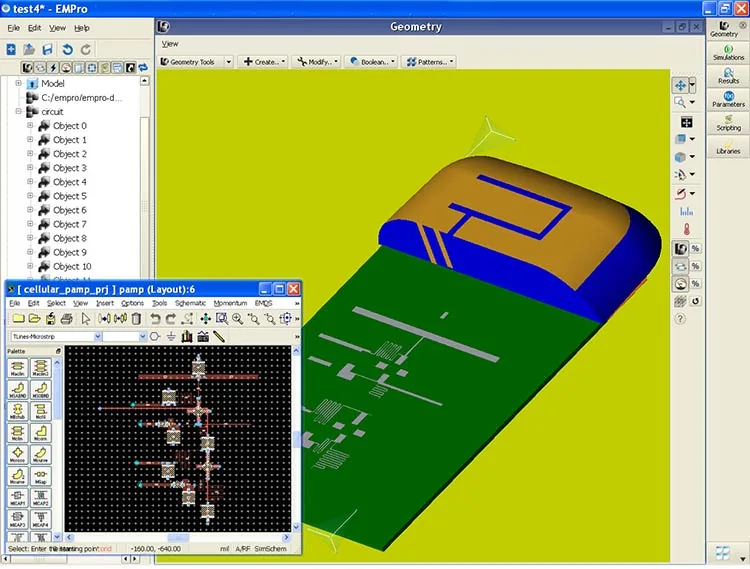Click the Layout window horizontal scrollbar thumb
This screenshot has height=569, width=750.
[x=178, y=538]
